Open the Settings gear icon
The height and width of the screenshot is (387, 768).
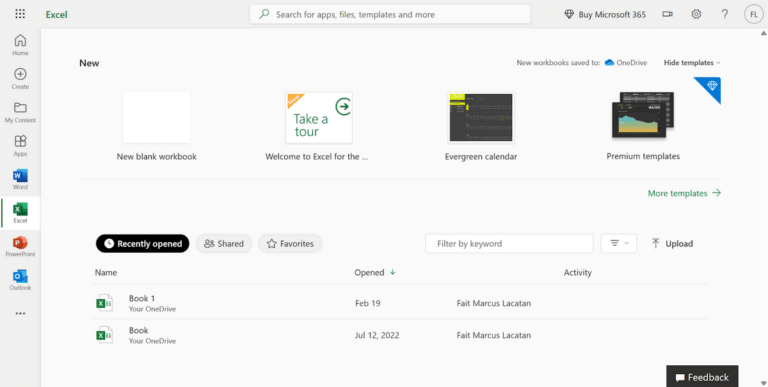pos(696,14)
